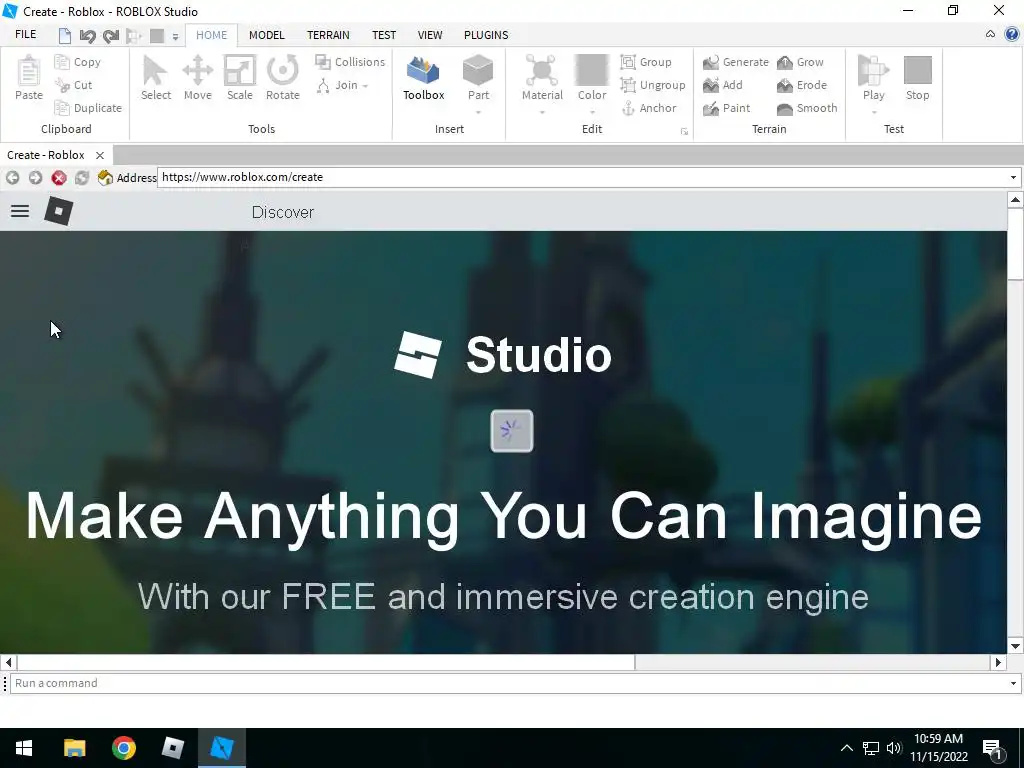Viewport: 1024px width, 768px height.
Task: Open the Toolbox panel
Action: coord(423,78)
